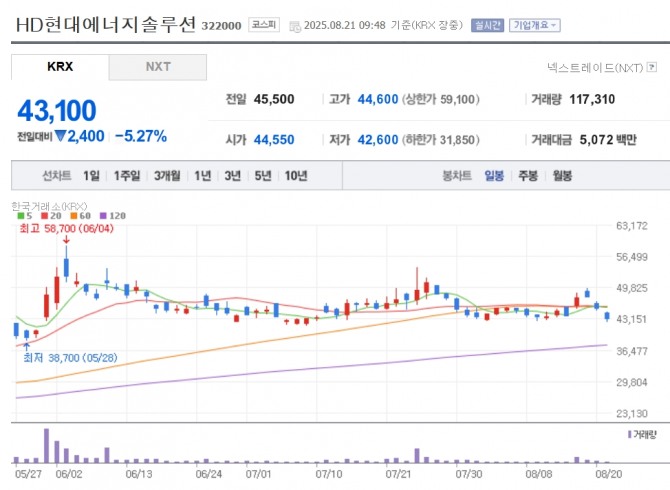Switch to the NXT market tab

coord(158,67)
